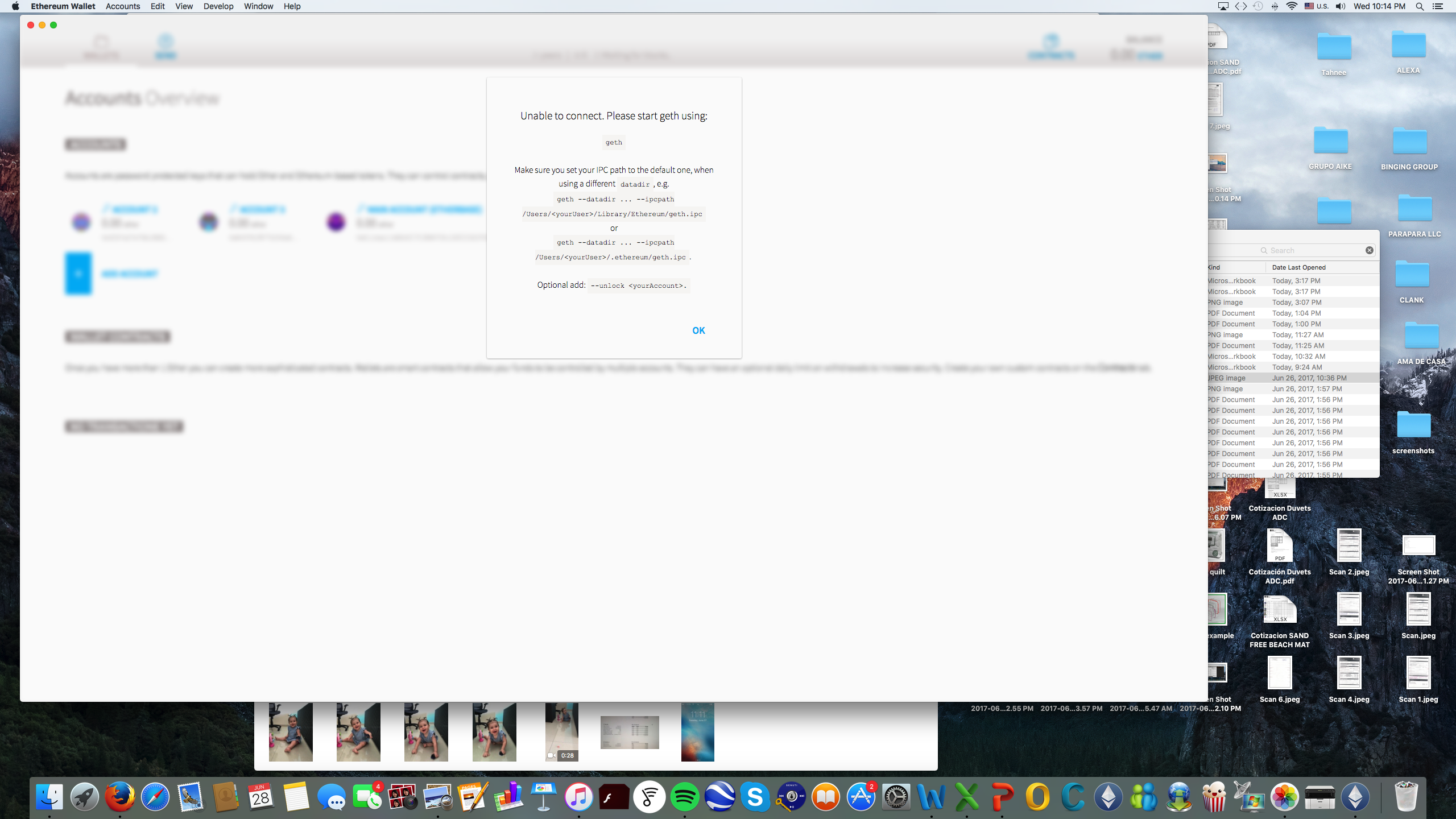The width and height of the screenshot is (1456, 819).
Task: Click the Wi-Fi icon in macOS menu bar
Action: click(x=1291, y=7)
